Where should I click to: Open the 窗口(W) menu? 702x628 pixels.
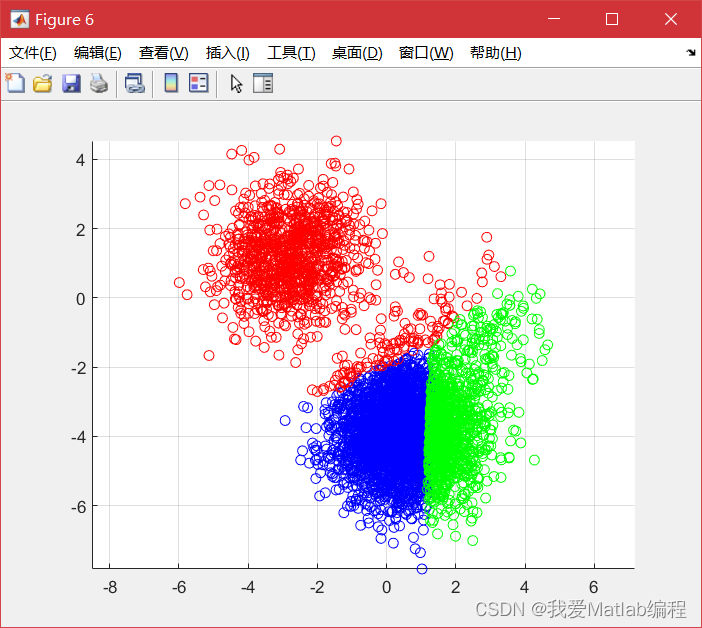click(x=426, y=53)
